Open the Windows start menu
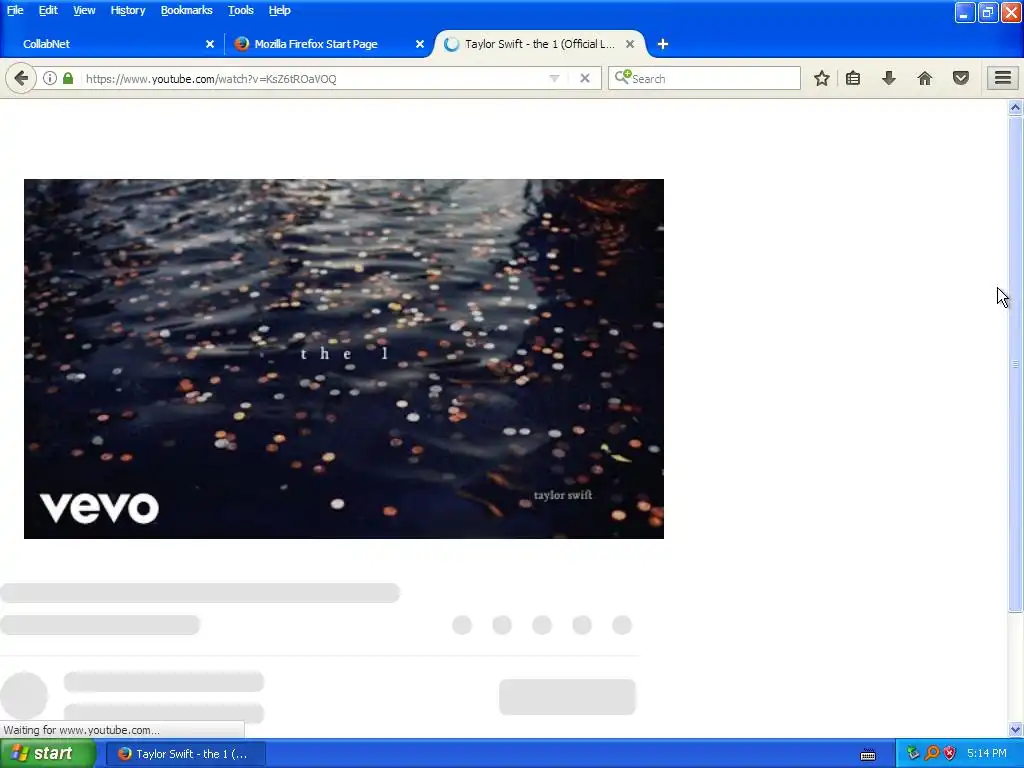The height and width of the screenshot is (768, 1024). [x=47, y=754]
